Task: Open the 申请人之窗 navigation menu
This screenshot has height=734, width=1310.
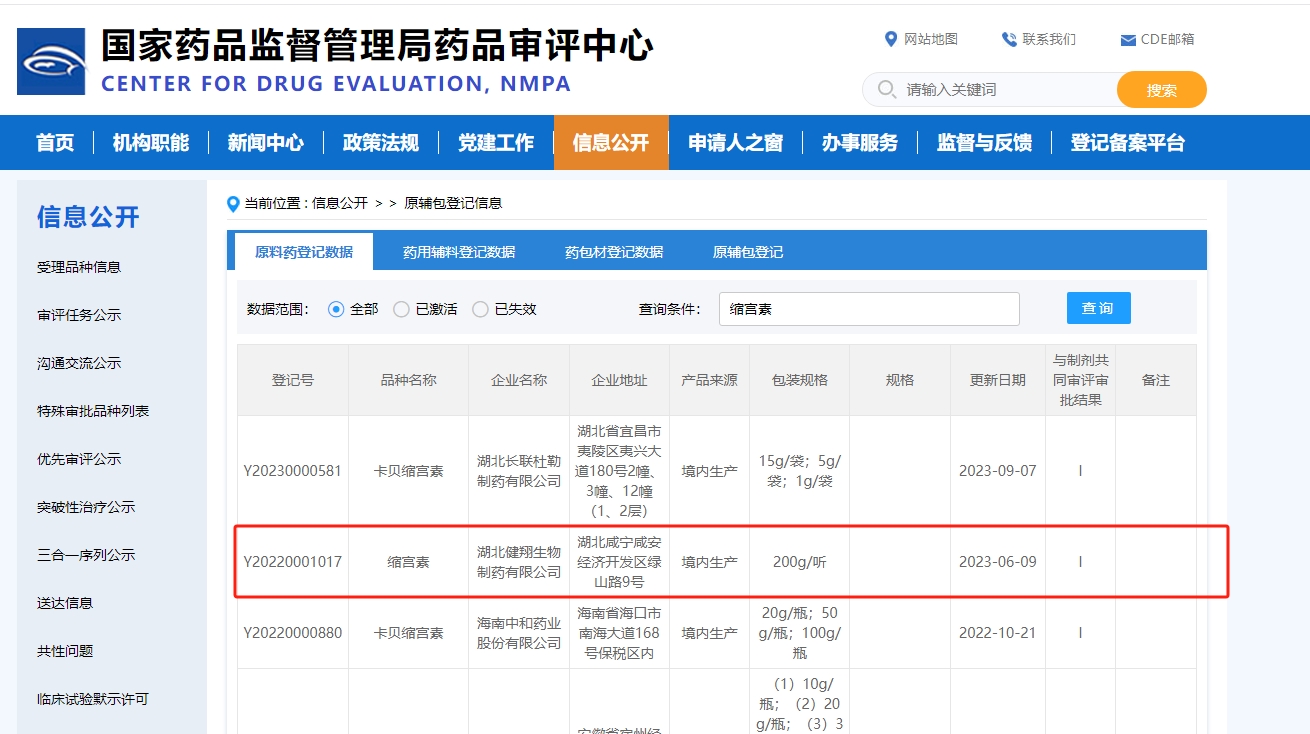Action: click(735, 143)
